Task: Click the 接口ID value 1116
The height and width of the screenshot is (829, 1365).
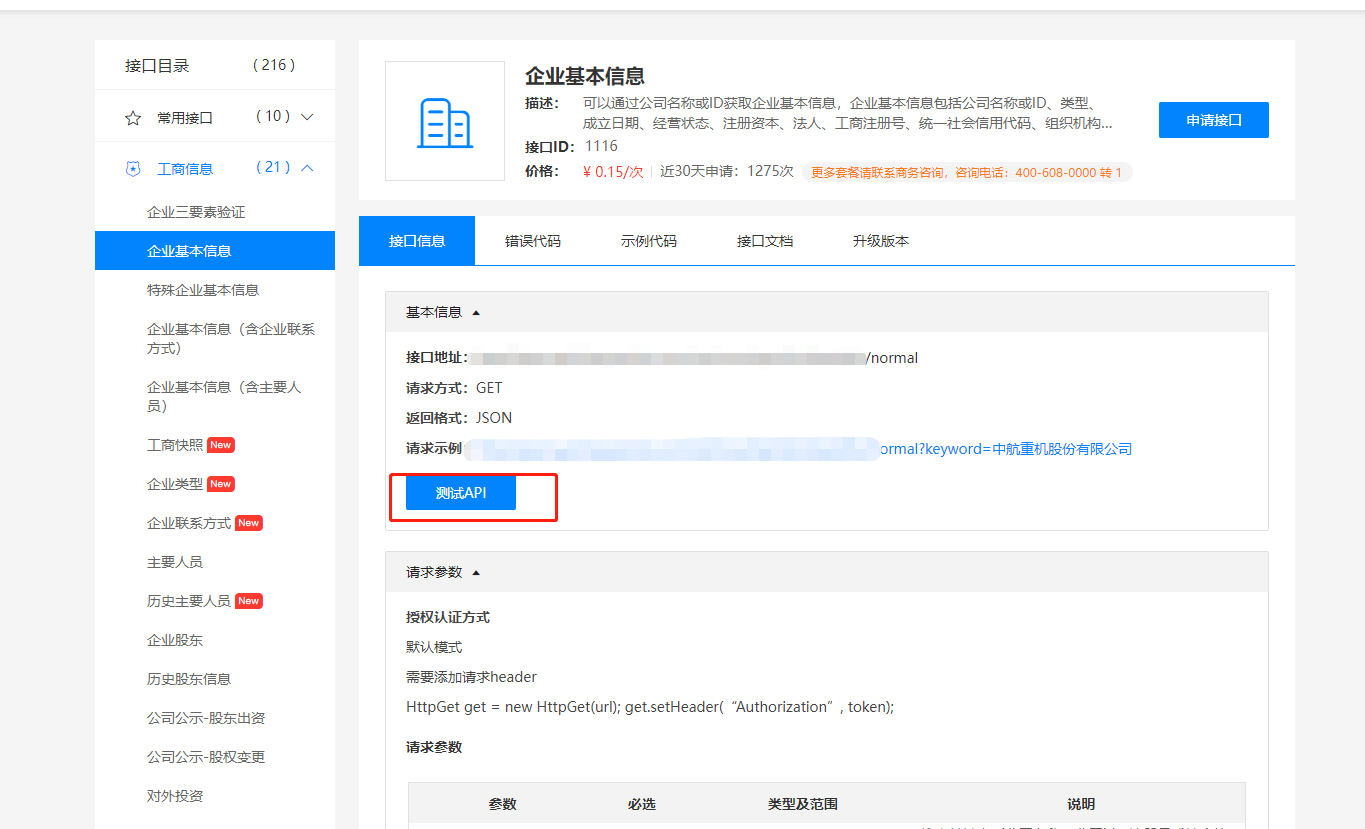Action: pos(601,146)
